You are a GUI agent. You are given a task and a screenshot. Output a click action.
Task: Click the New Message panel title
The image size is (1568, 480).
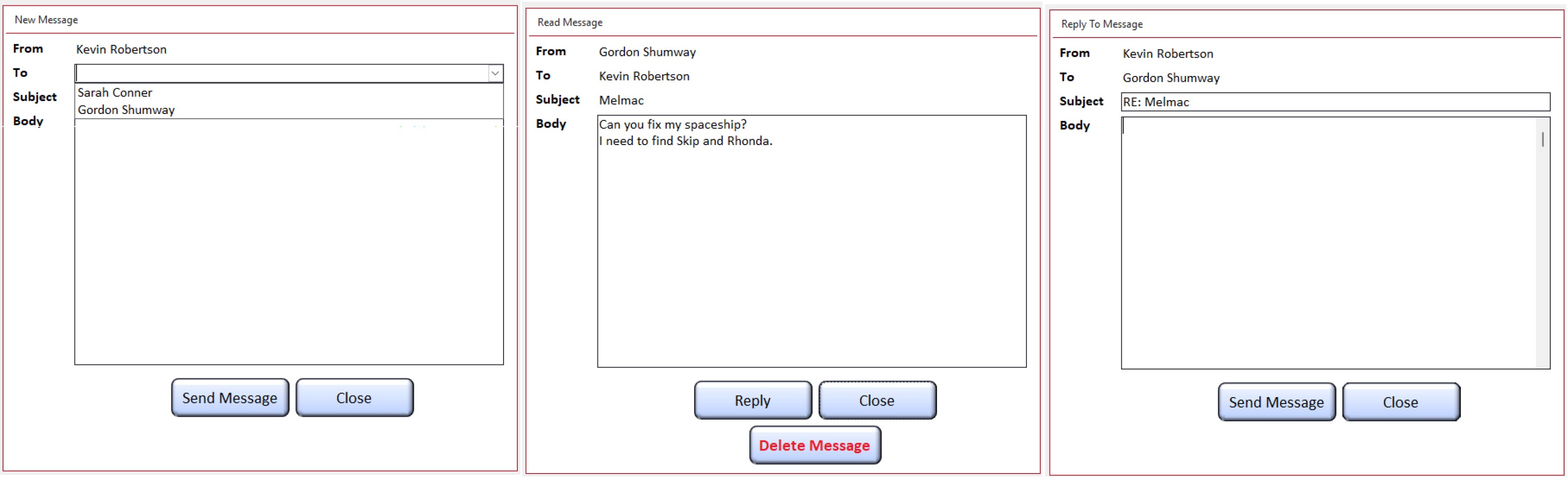[x=46, y=20]
